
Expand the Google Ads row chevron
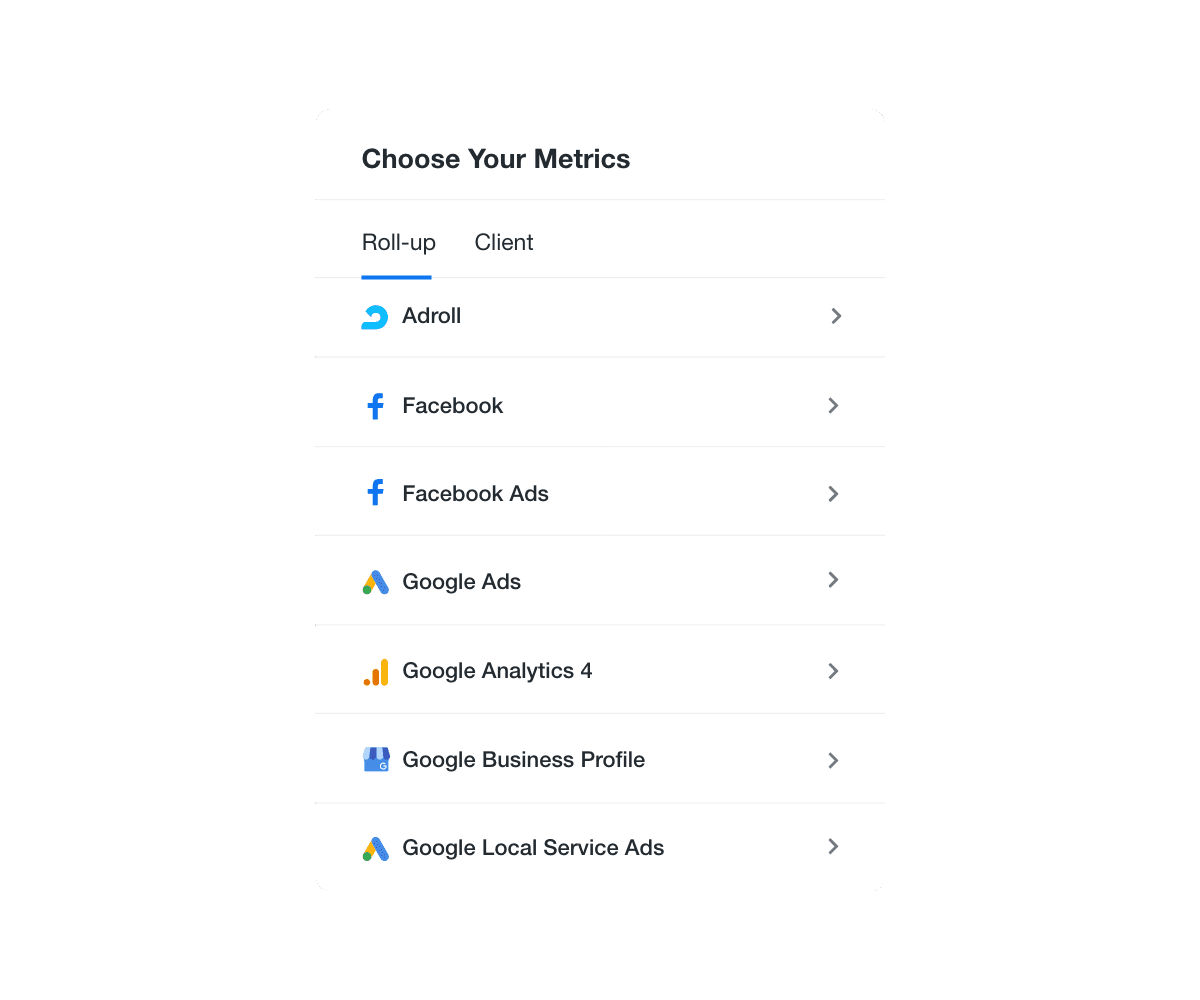(x=833, y=580)
